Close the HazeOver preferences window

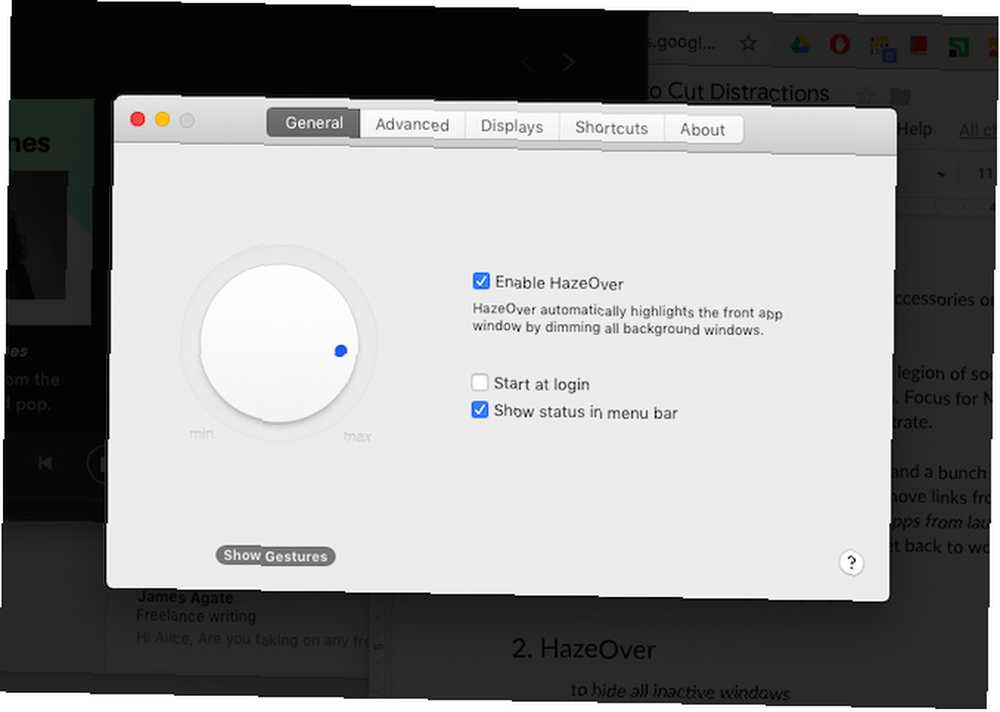coord(137,119)
